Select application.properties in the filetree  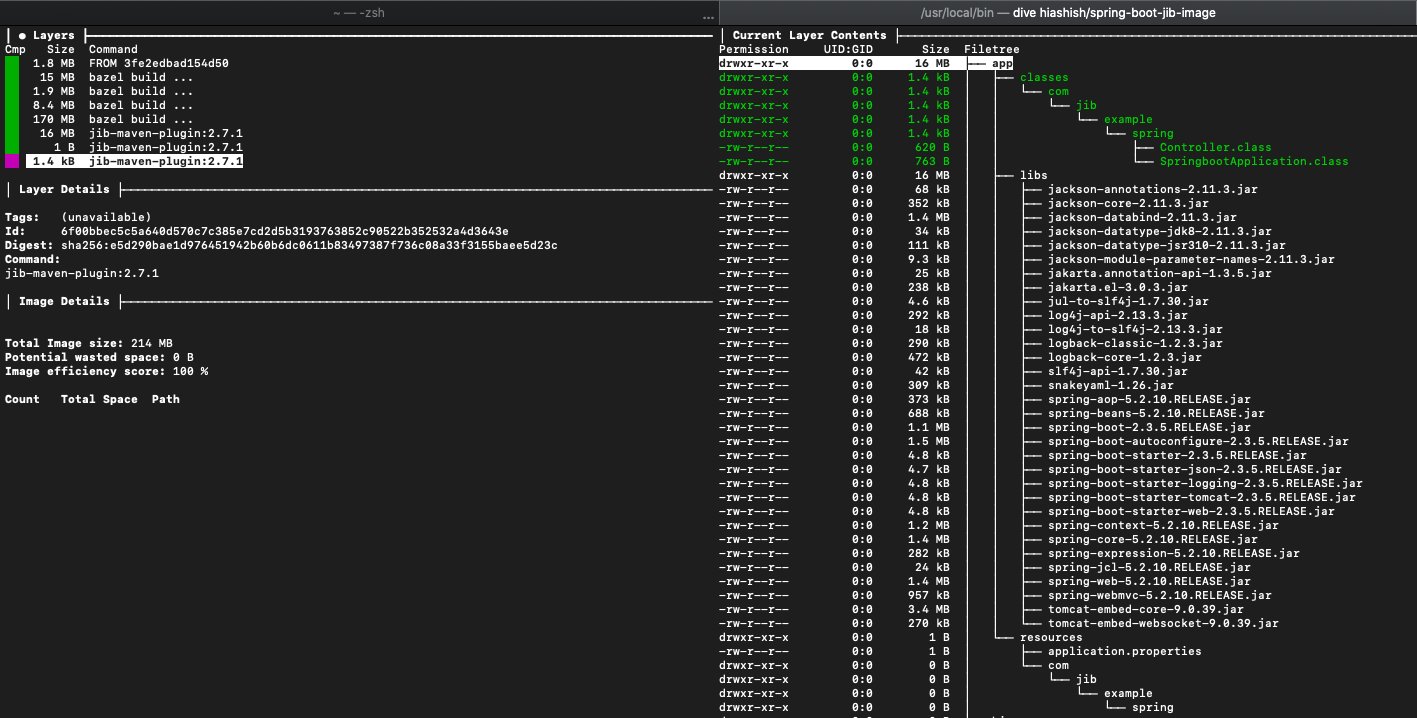tap(1125, 651)
